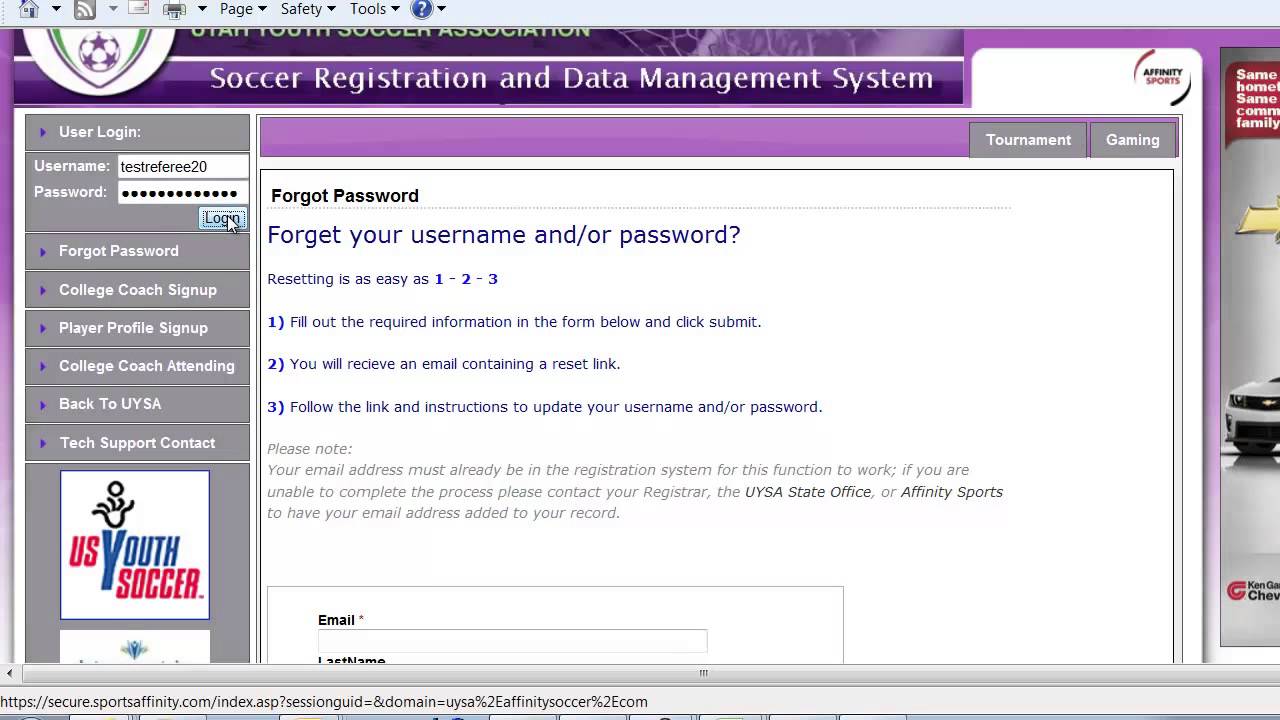The width and height of the screenshot is (1280, 720).
Task: Click the UYSA State Office link
Action: [x=808, y=492]
